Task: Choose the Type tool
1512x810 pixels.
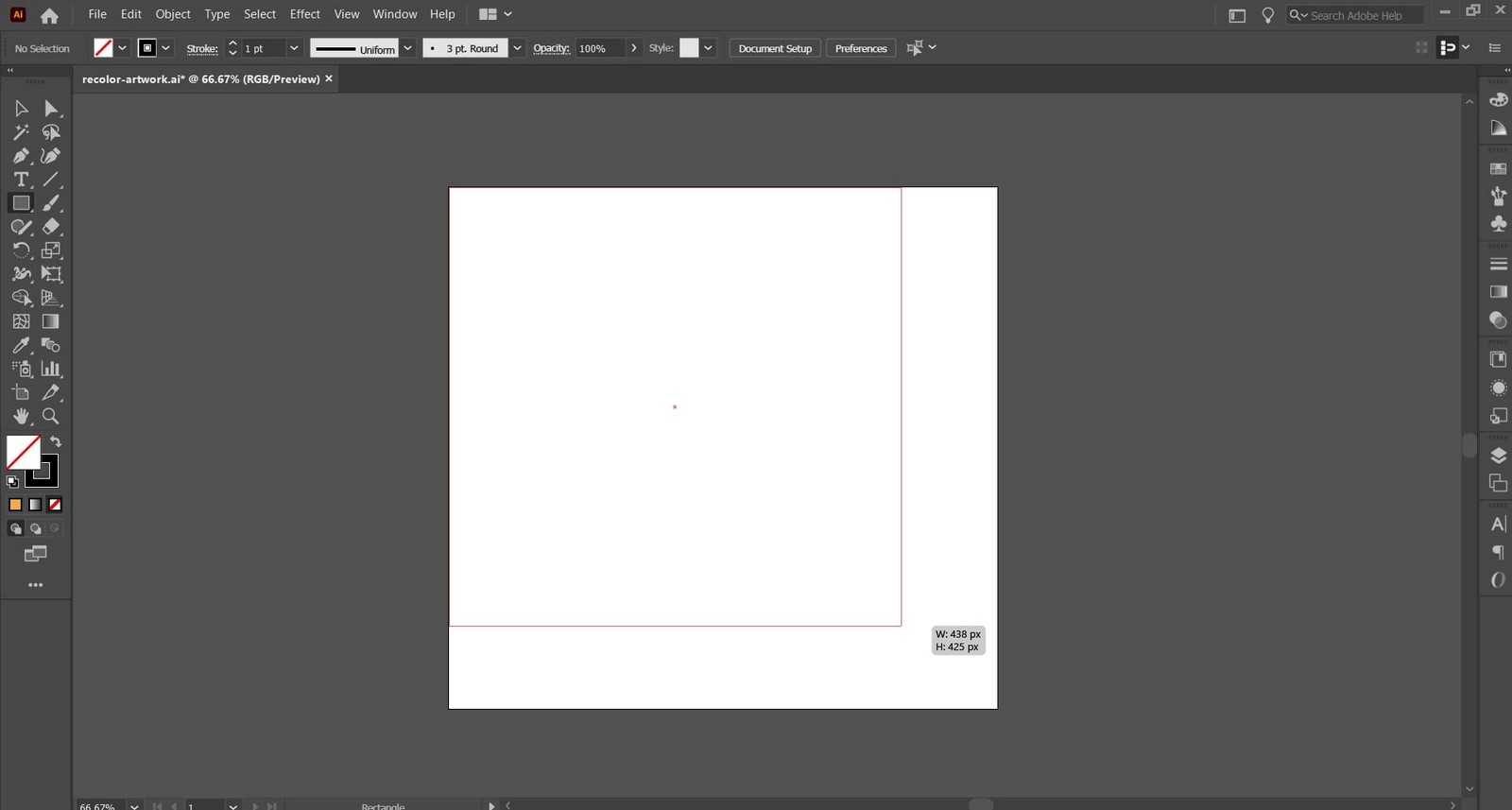Action: click(x=21, y=180)
